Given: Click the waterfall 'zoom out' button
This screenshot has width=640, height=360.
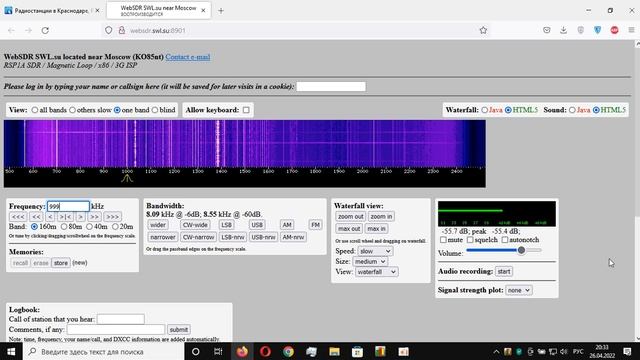Looking at the screenshot, I should pos(351,217).
